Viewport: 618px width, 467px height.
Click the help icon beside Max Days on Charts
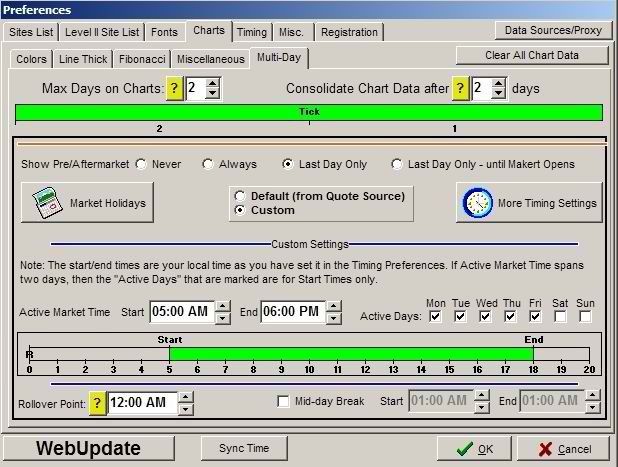tap(172, 89)
